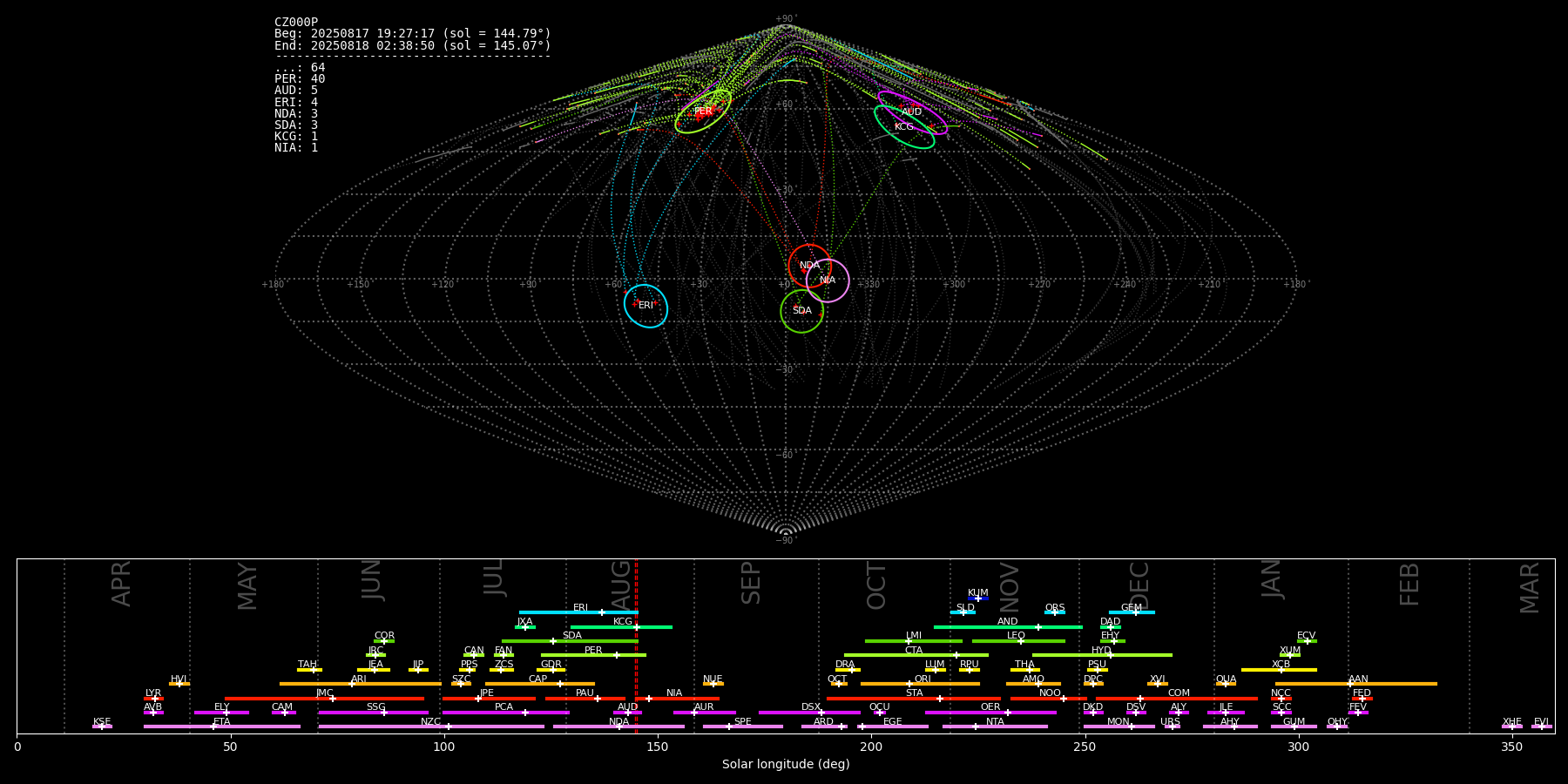
Task: Select the green ECV shower bar
Action: [1307, 641]
